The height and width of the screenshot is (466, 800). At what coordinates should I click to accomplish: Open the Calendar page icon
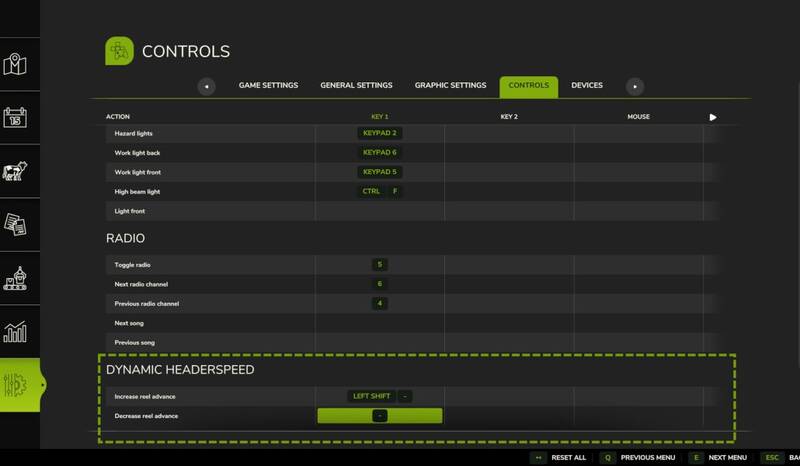click(15, 118)
